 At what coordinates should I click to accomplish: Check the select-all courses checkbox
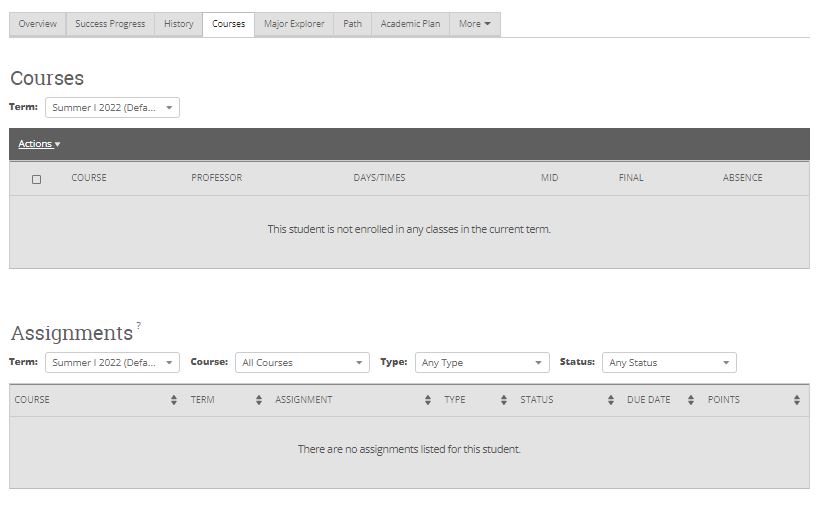(x=37, y=179)
